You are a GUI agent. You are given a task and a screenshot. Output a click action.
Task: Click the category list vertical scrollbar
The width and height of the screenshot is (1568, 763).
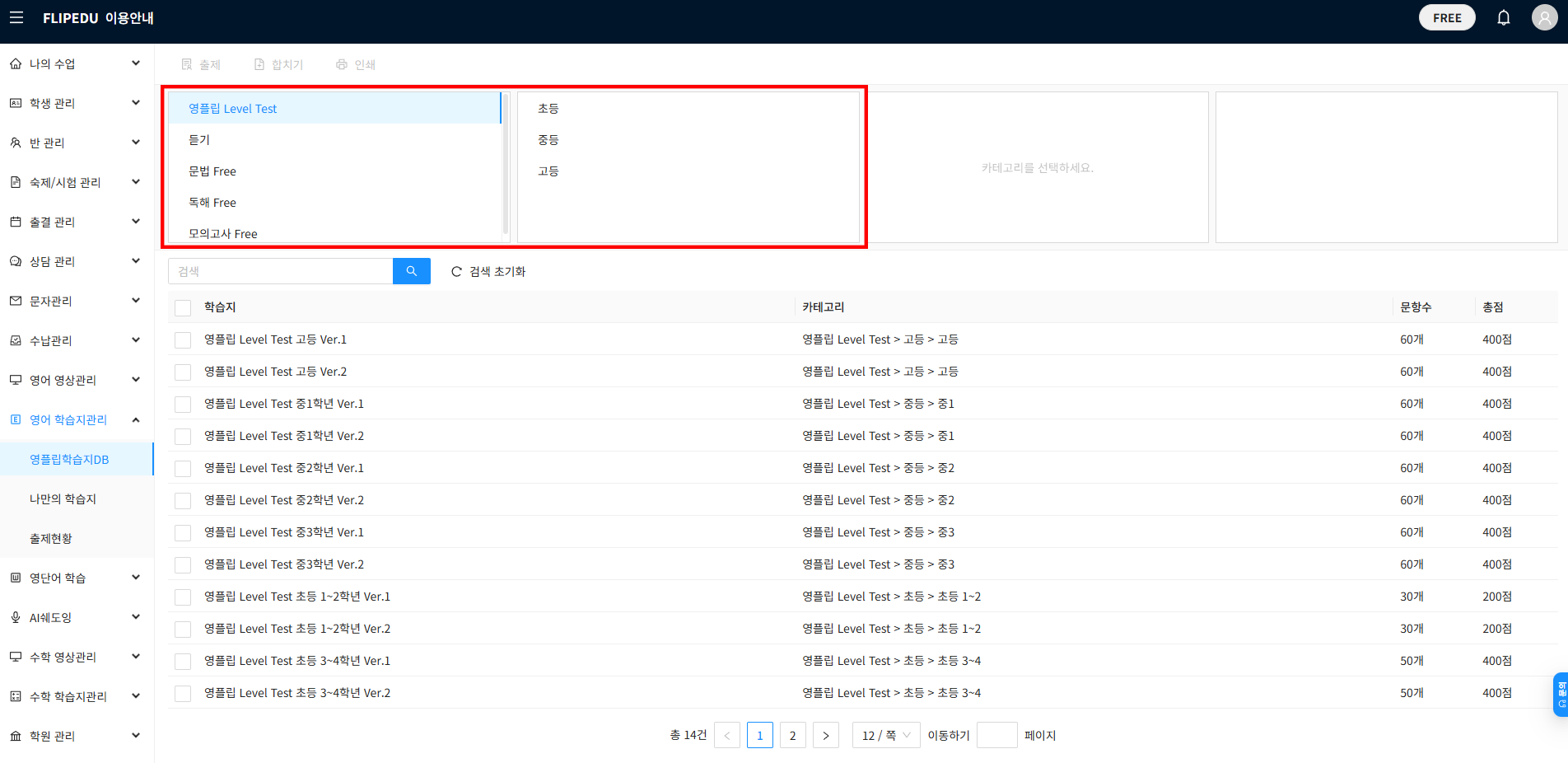[x=505, y=165]
